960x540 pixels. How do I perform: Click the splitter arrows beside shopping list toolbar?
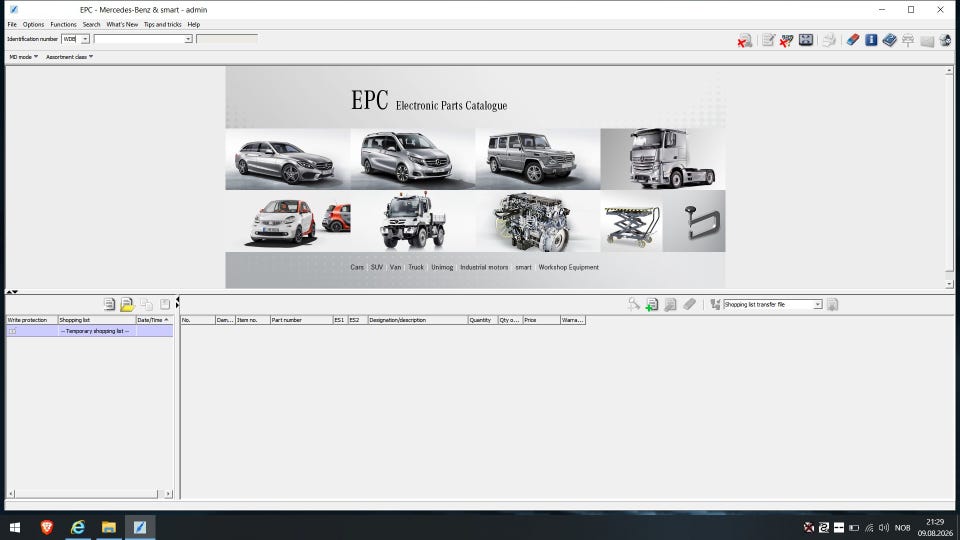pyautogui.click(x=178, y=302)
